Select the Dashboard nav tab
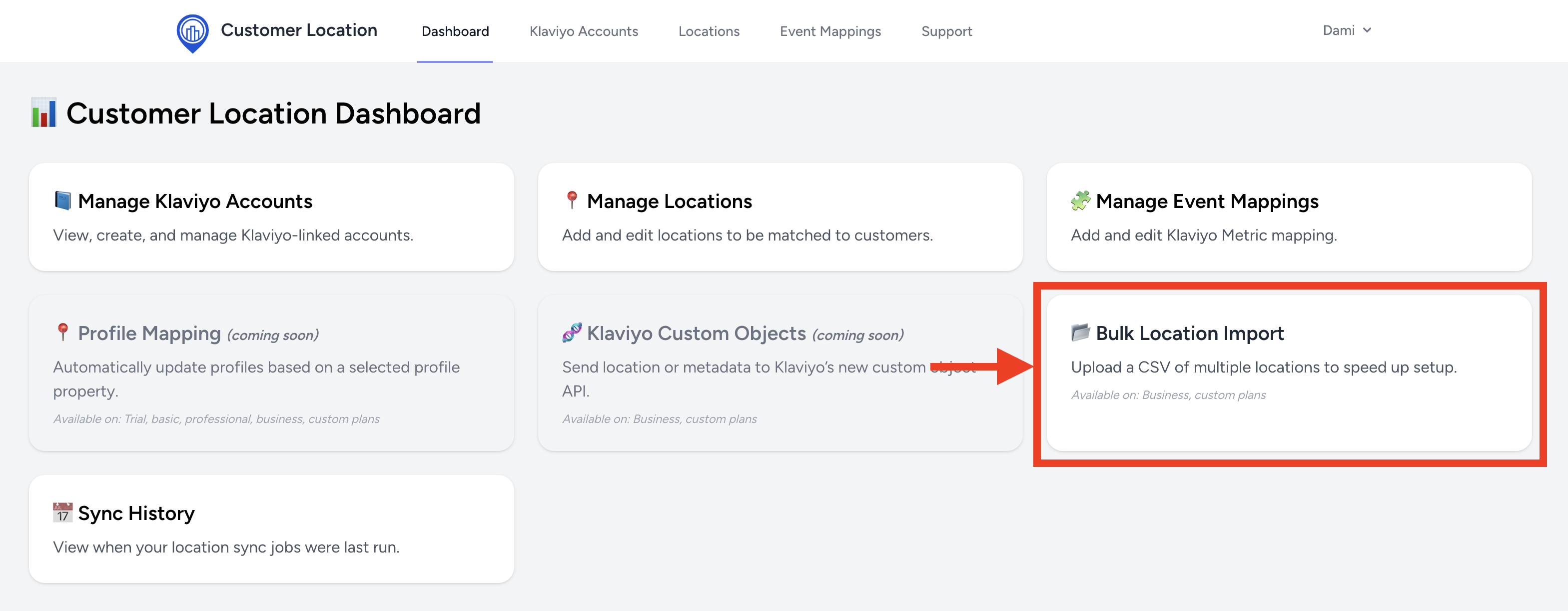1568x611 pixels. click(x=455, y=31)
